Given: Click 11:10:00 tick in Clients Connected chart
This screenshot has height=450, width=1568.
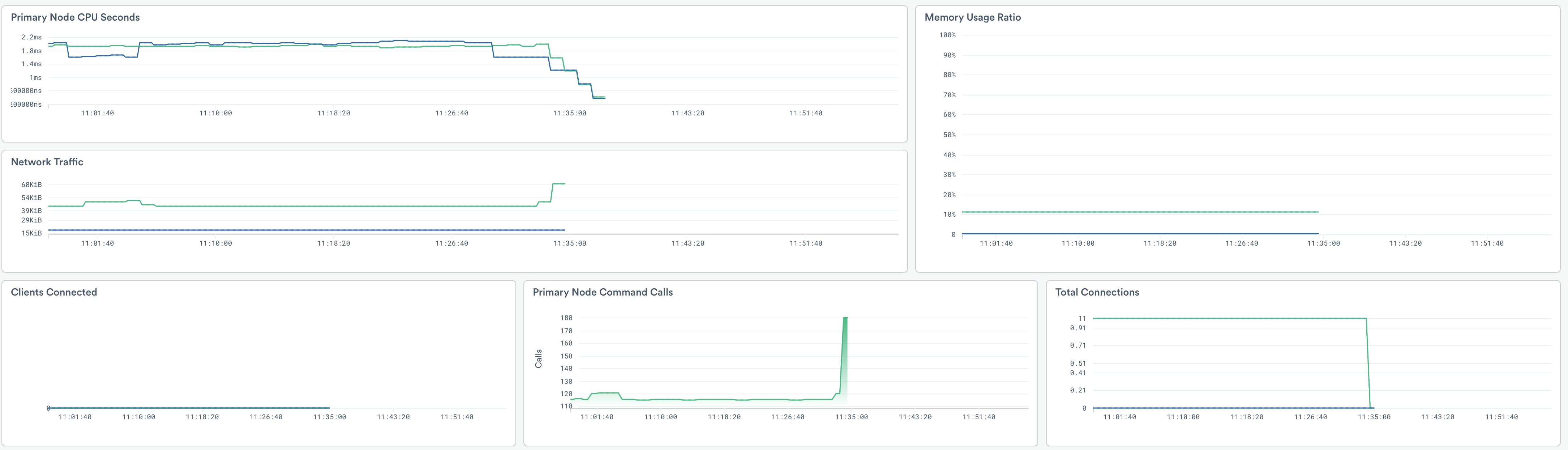Looking at the screenshot, I should (139, 417).
